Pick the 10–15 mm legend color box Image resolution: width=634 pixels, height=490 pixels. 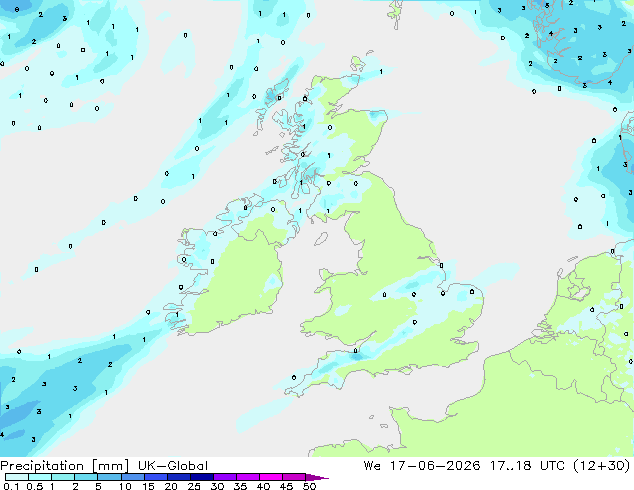point(132,477)
